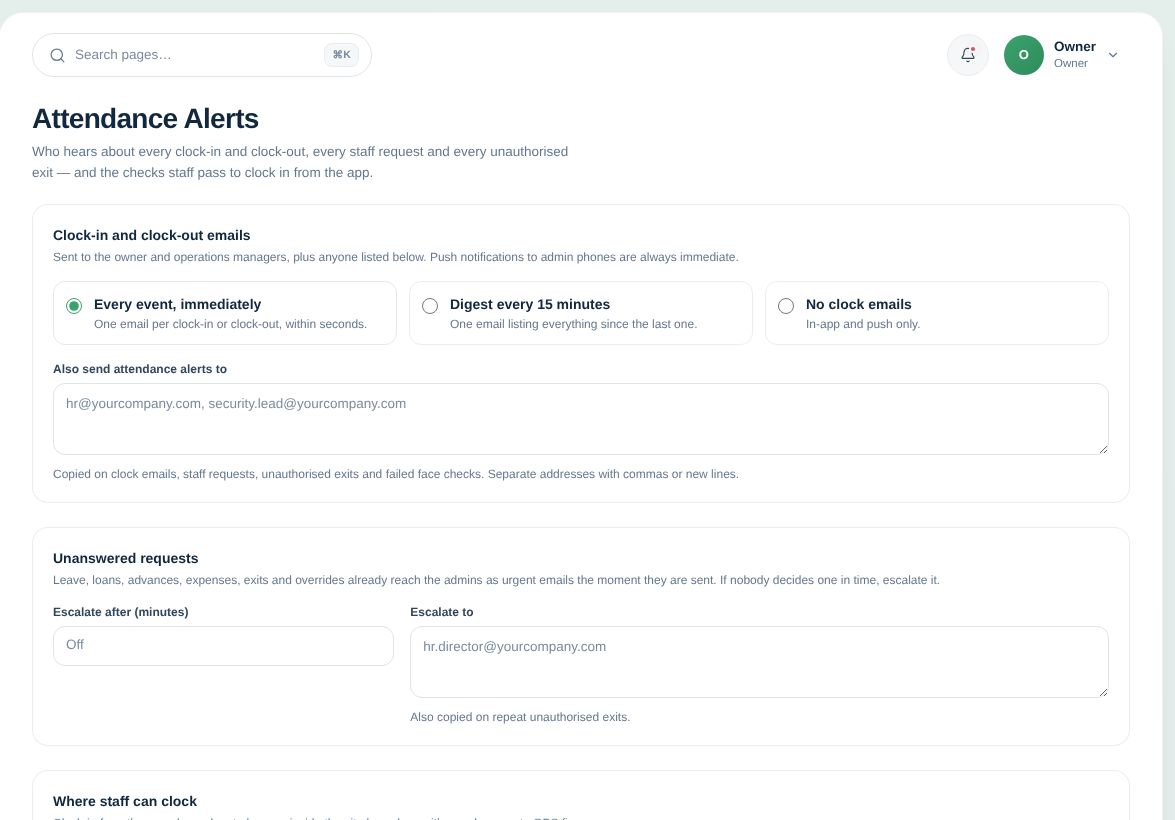Click 'Who hears about every clock-in' subtitle
This screenshot has height=820, width=1175.
tap(300, 162)
